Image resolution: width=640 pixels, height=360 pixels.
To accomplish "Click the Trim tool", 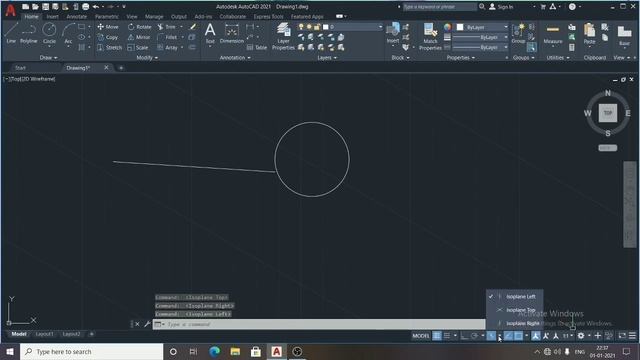I will (x=167, y=27).
